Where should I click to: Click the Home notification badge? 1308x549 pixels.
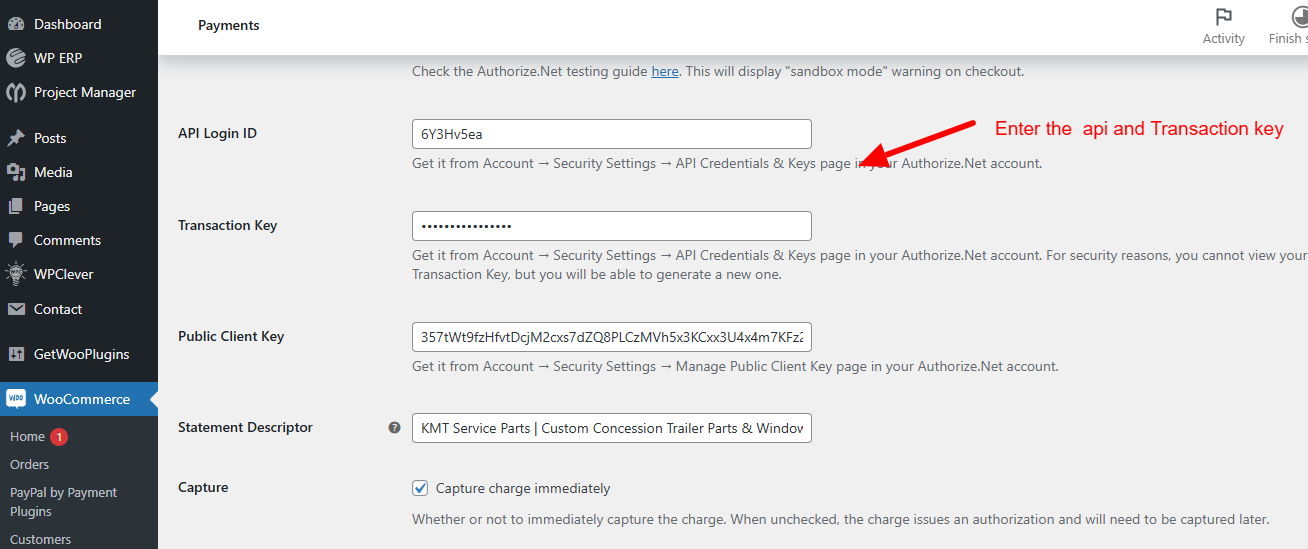(x=59, y=437)
